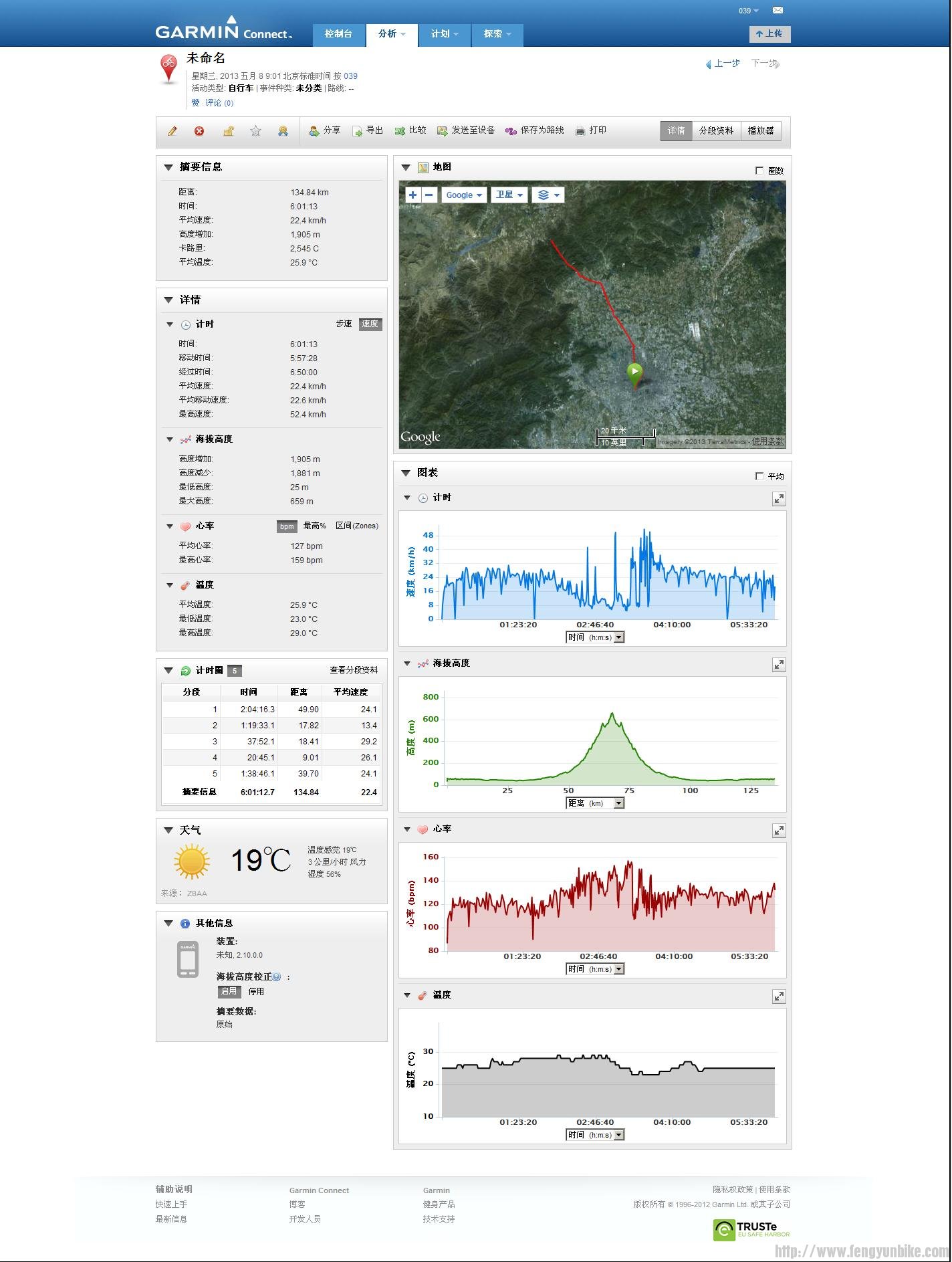Open the 计划 plan menu tab
952x1262 pixels.
(445, 34)
